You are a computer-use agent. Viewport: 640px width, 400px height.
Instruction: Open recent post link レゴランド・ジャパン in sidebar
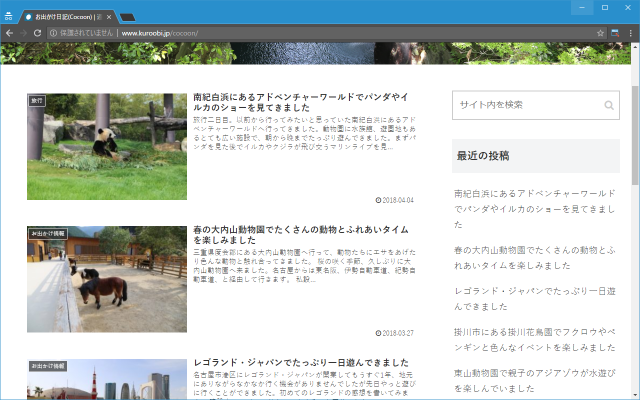pos(535,299)
